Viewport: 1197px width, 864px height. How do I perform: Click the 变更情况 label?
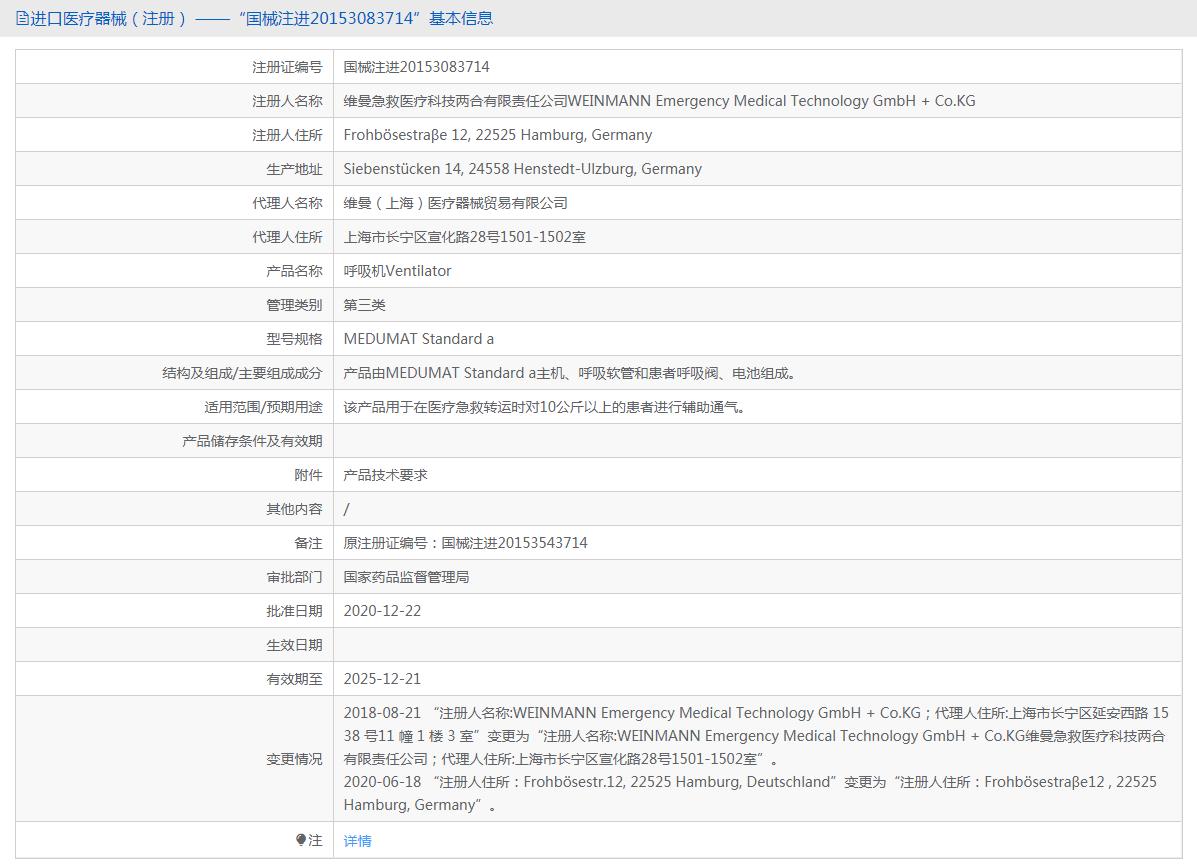pyautogui.click(x=294, y=759)
